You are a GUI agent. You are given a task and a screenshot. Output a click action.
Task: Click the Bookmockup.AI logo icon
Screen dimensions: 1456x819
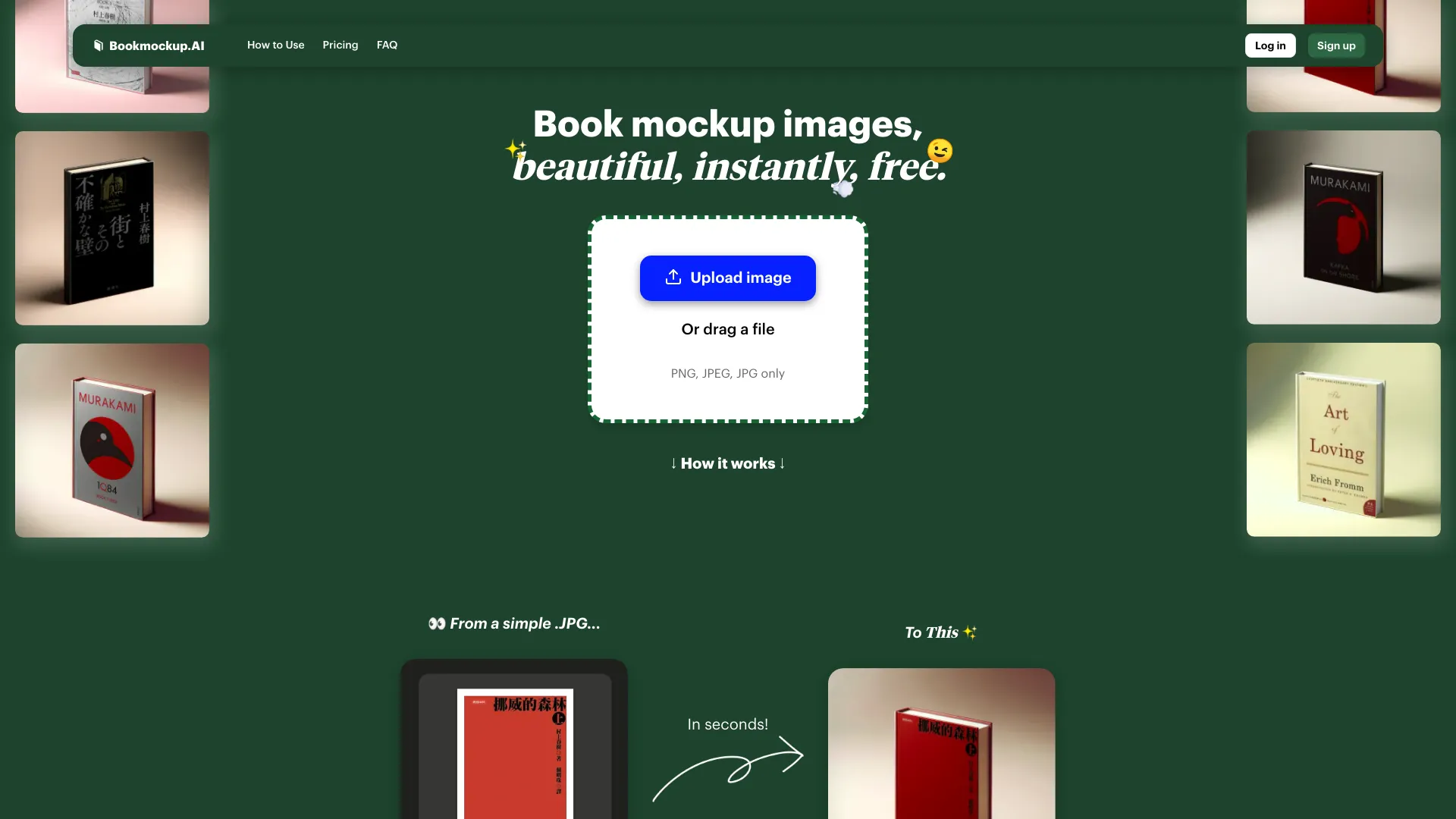[x=97, y=45]
